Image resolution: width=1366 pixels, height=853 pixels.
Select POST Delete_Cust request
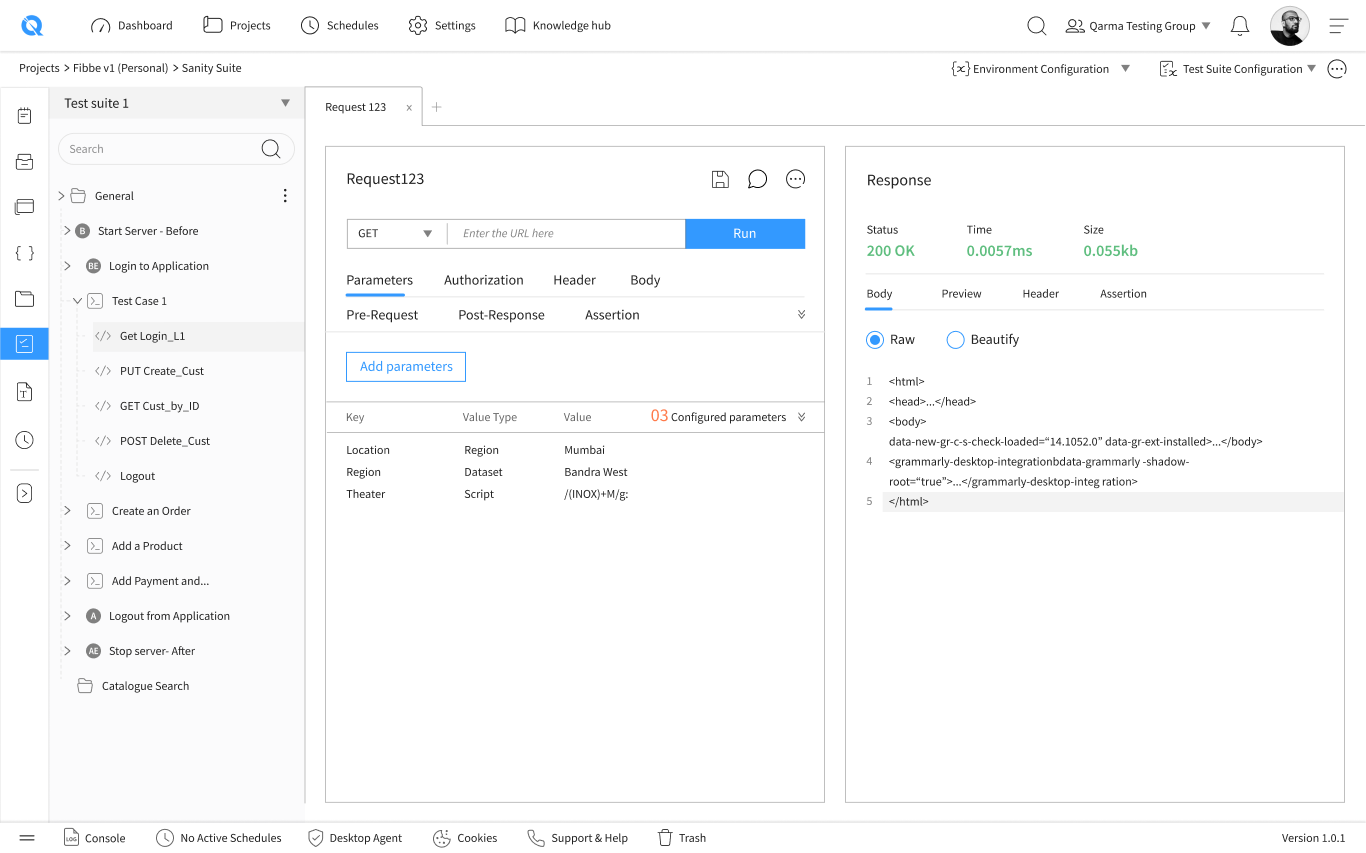(x=165, y=441)
